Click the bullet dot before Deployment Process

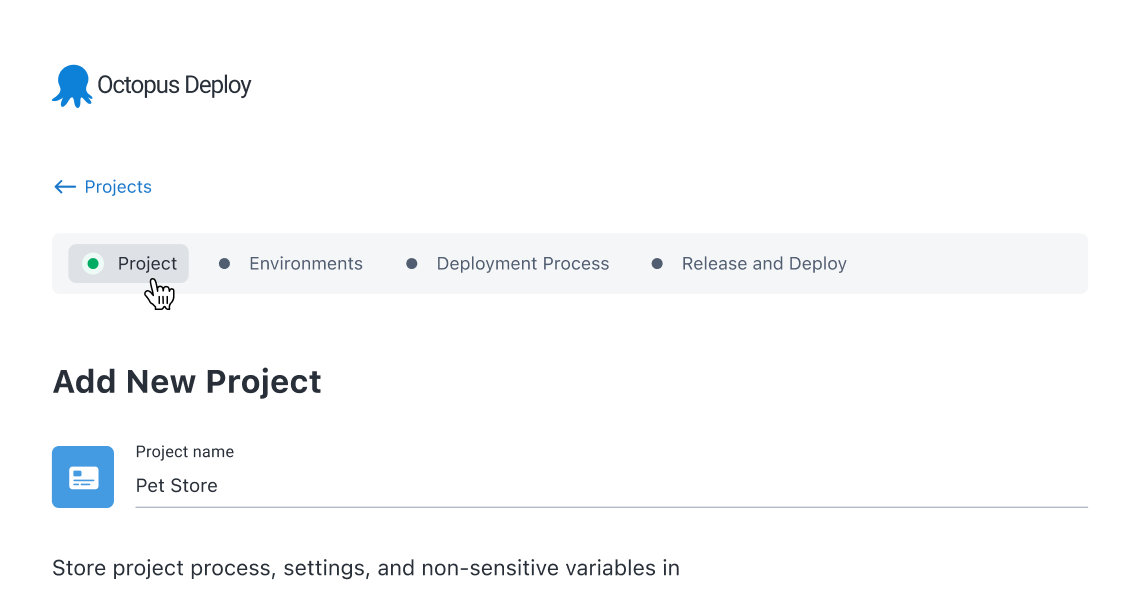tap(412, 264)
